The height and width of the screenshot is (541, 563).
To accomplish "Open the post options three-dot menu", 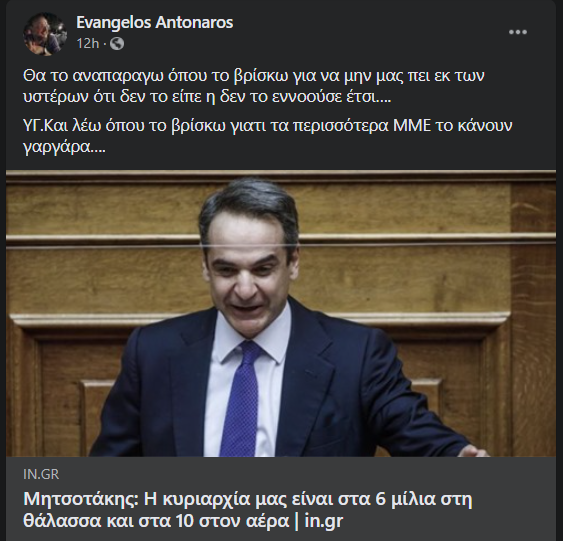I will point(518,32).
